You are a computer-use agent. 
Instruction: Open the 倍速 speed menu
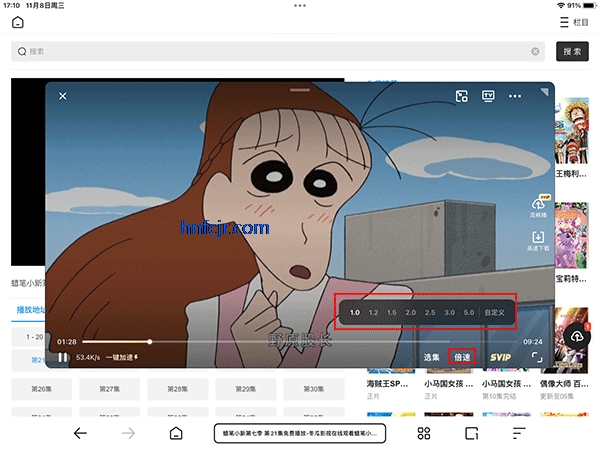(x=462, y=357)
